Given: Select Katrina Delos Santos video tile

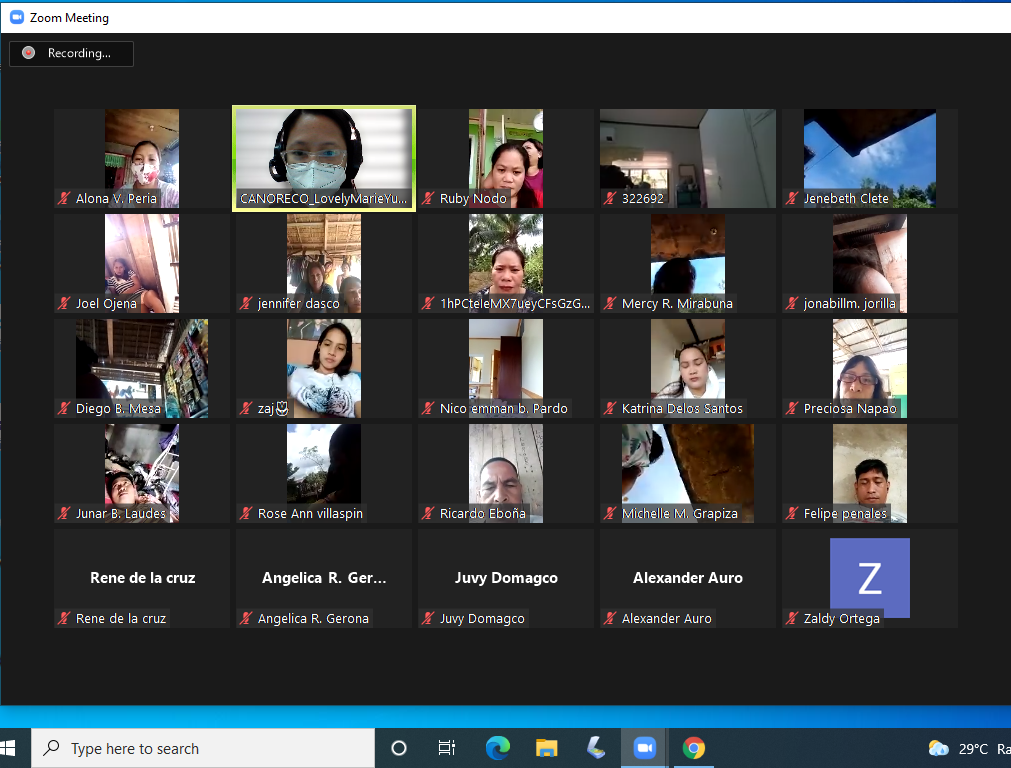Looking at the screenshot, I should pos(687,368).
